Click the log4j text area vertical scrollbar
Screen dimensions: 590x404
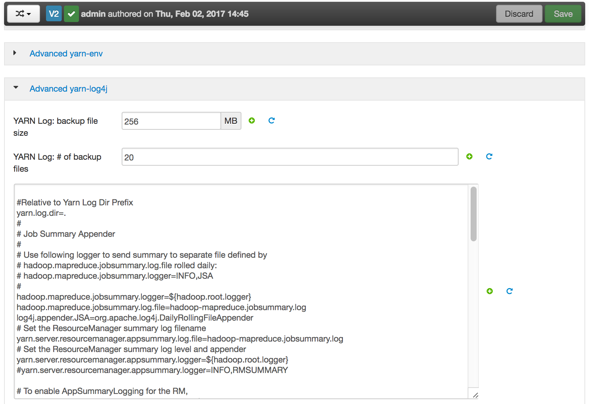[x=473, y=214]
